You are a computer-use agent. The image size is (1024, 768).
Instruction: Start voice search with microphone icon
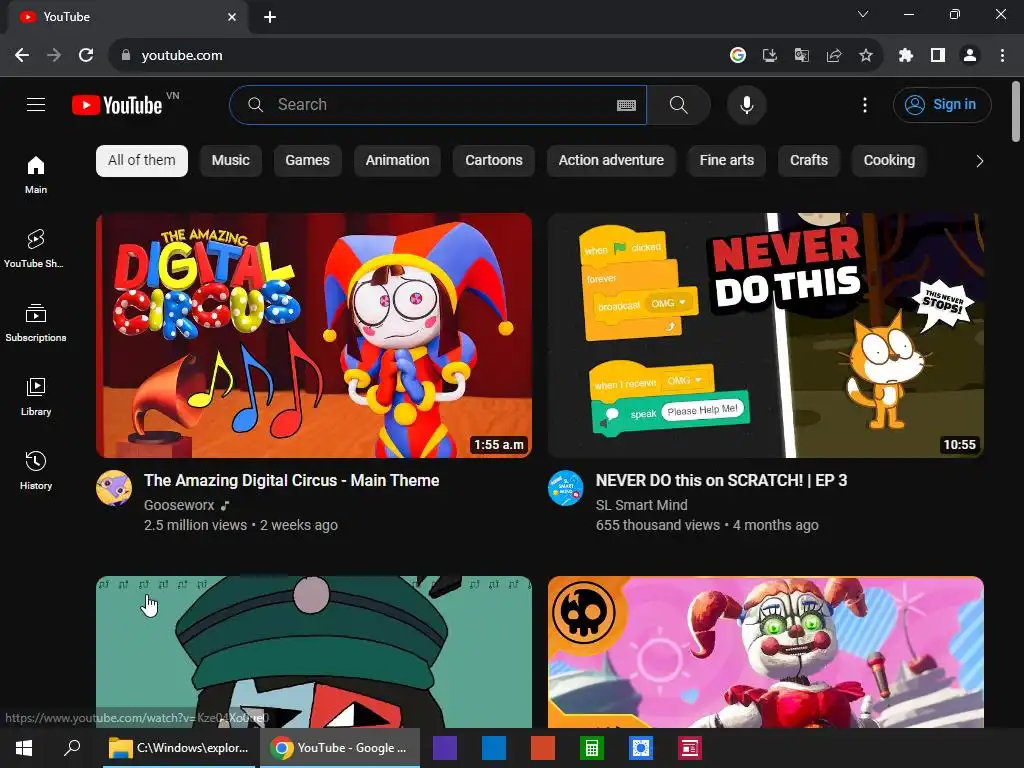pos(746,104)
